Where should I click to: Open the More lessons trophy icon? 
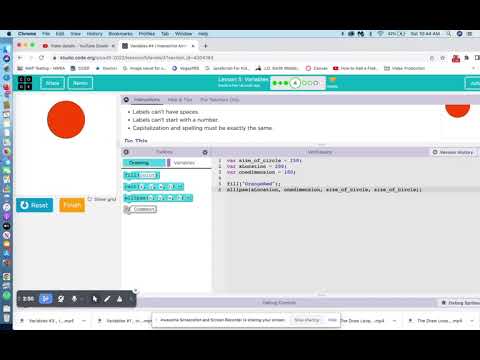332,82
